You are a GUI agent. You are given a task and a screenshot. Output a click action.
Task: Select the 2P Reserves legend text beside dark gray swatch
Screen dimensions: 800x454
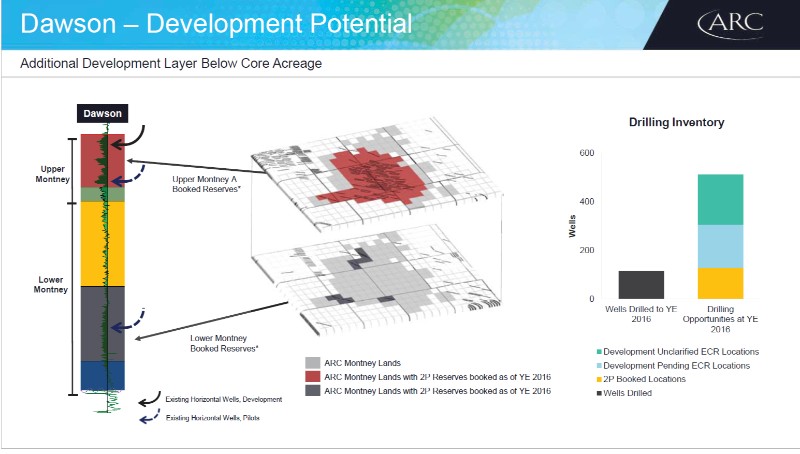[x=437, y=391]
